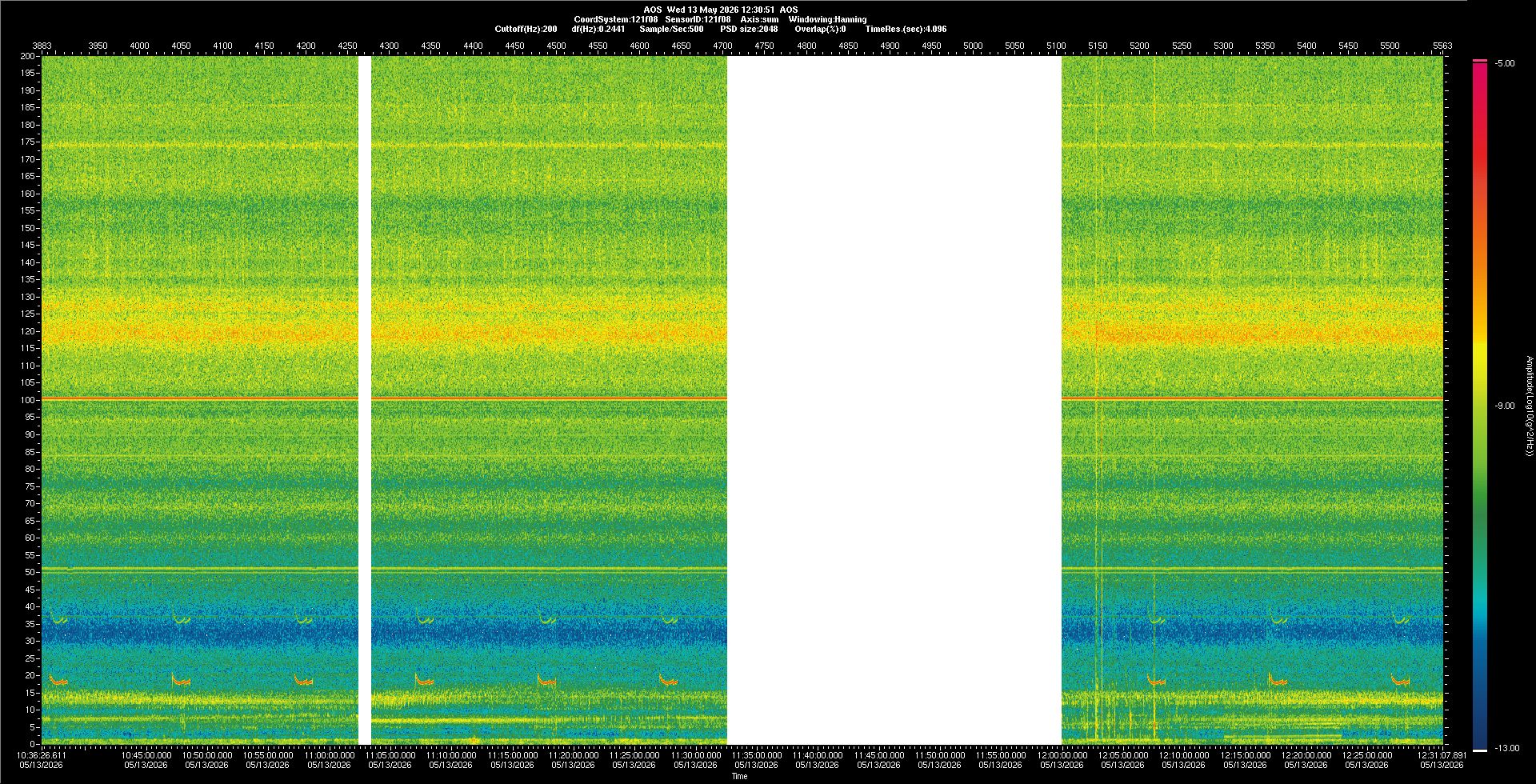1536x784 pixels.
Task: Click the PSD size:2048 header field
Action: coord(749,29)
